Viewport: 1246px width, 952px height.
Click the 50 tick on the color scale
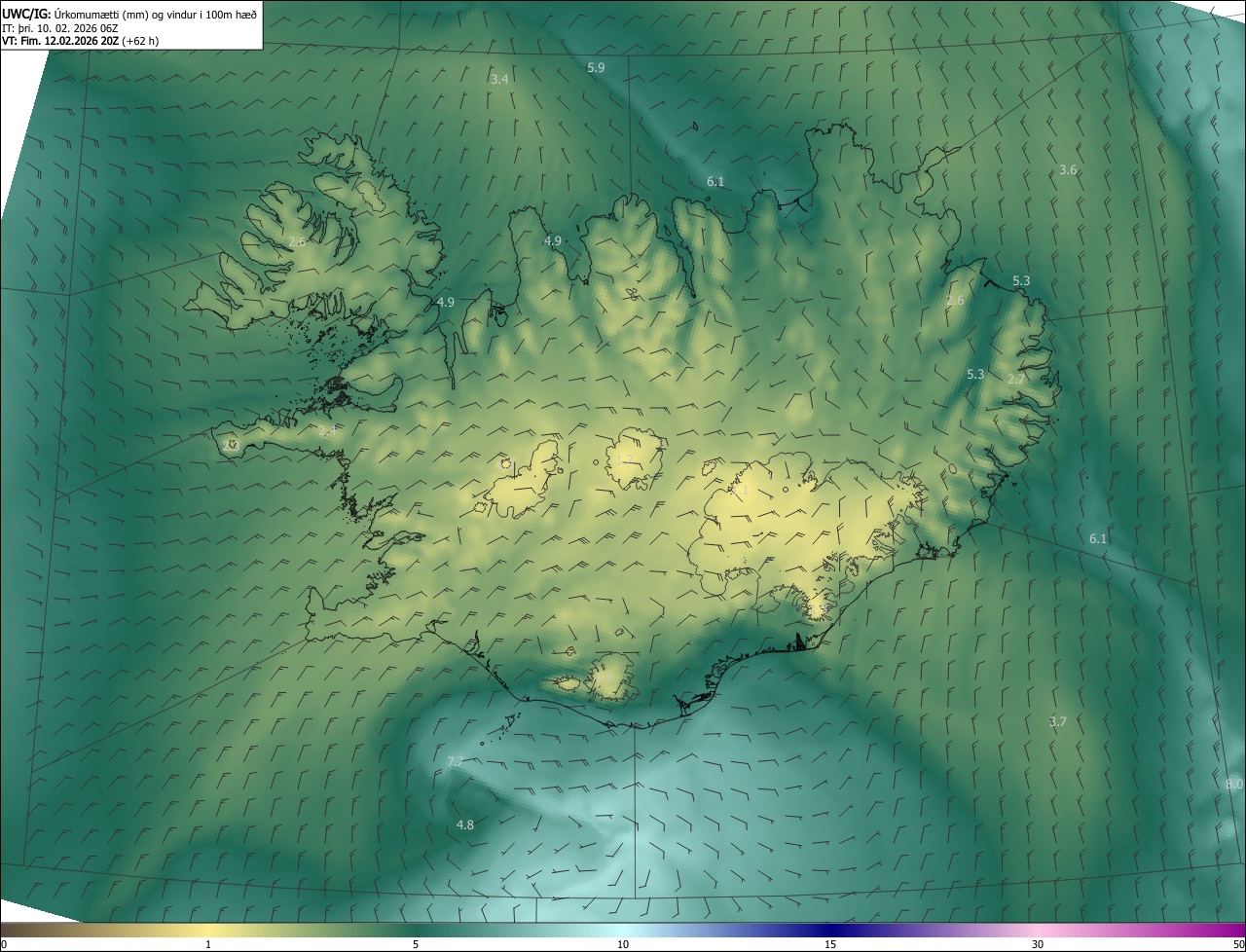[1238, 945]
